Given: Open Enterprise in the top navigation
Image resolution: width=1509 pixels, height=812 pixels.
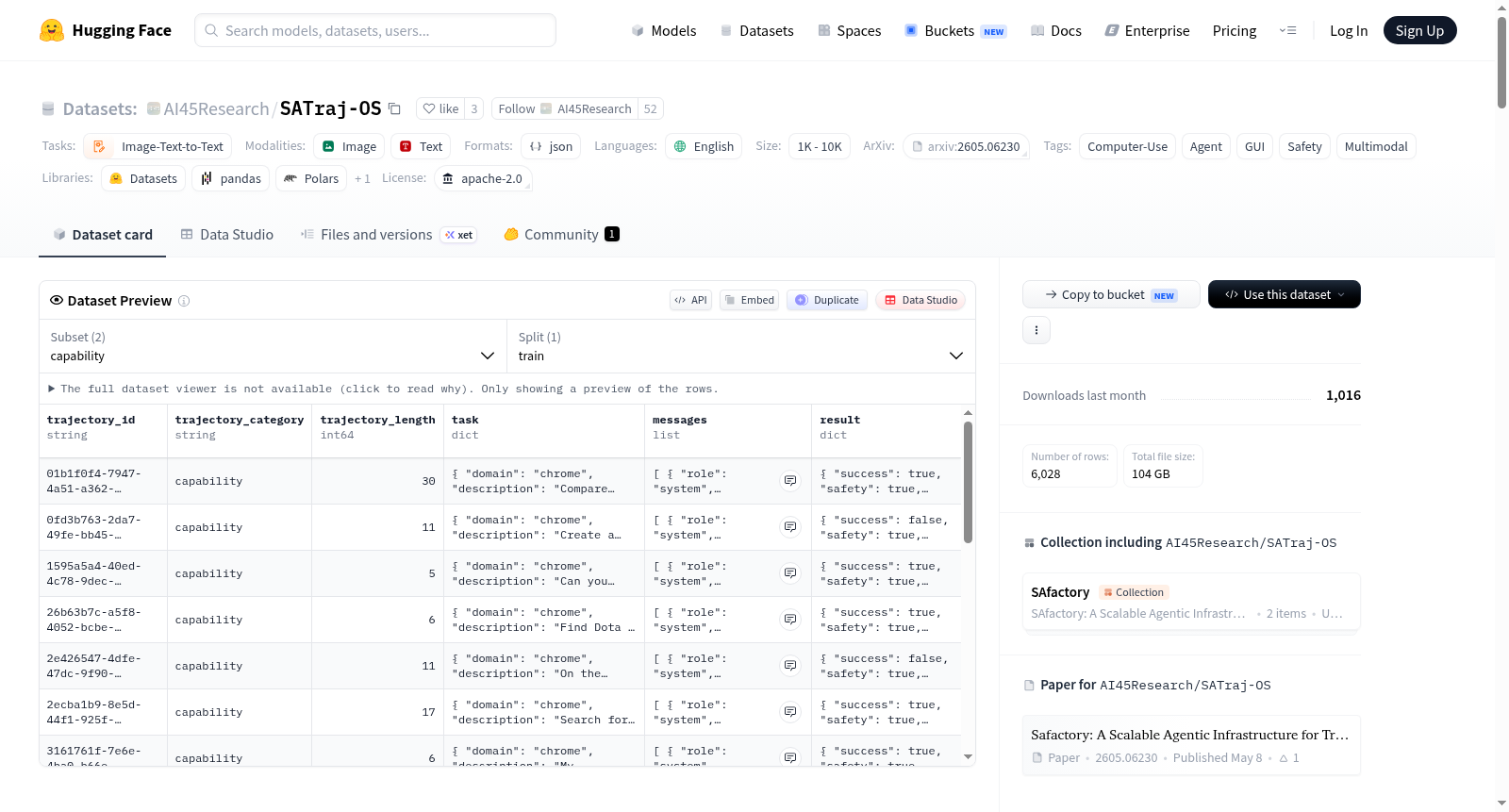Looking at the screenshot, I should tap(1148, 30).
